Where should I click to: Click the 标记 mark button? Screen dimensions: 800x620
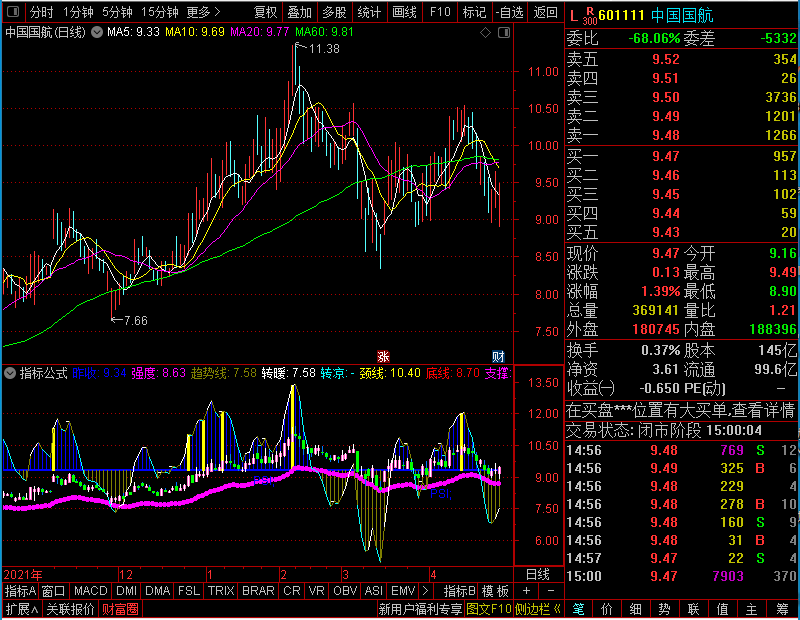coord(474,12)
